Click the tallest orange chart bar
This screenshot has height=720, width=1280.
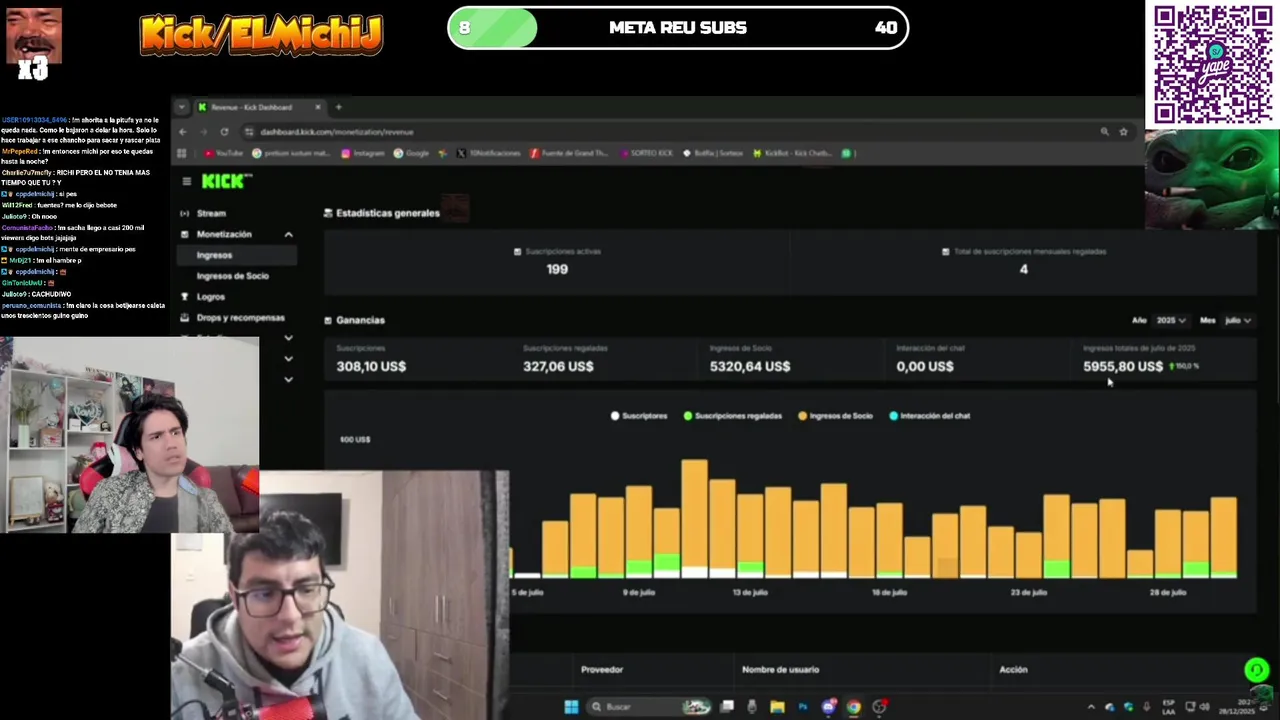click(x=694, y=515)
